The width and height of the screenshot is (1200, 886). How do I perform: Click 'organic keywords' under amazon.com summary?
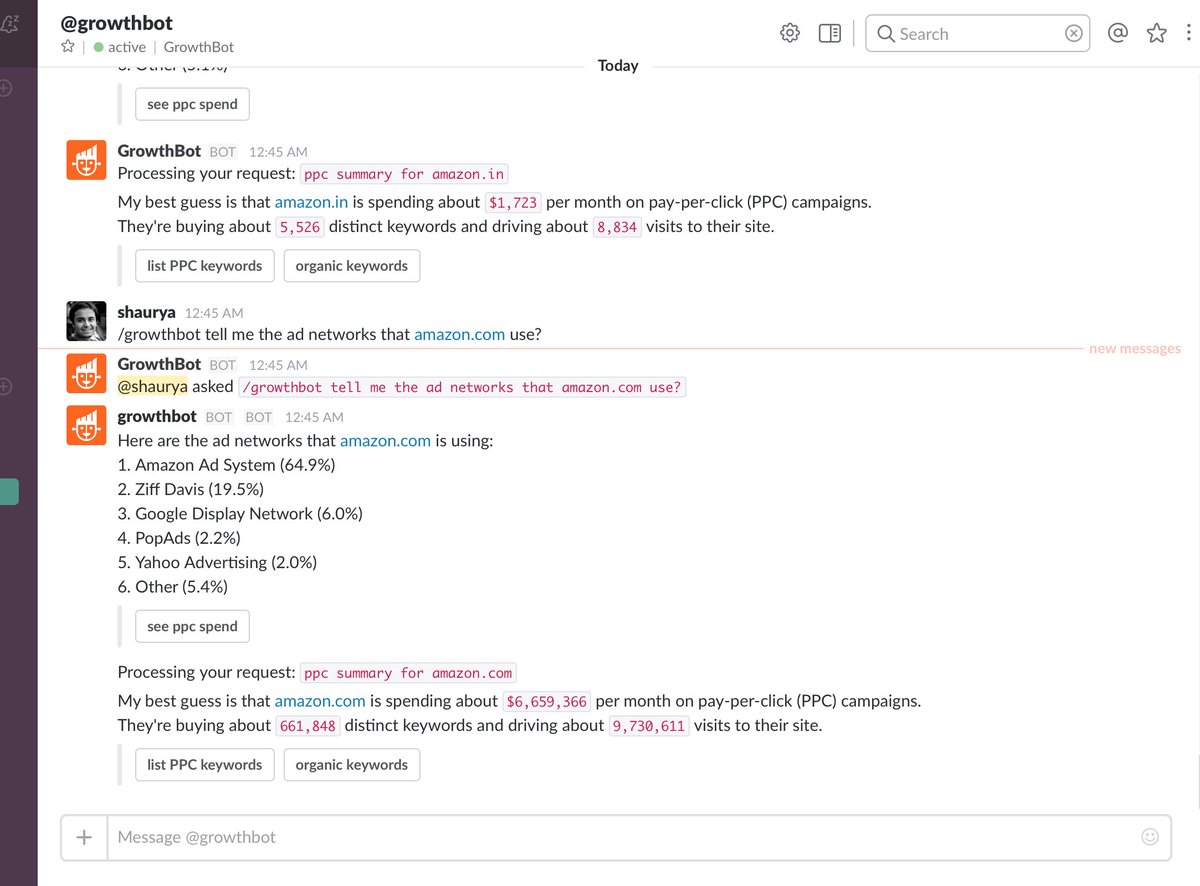tap(352, 764)
